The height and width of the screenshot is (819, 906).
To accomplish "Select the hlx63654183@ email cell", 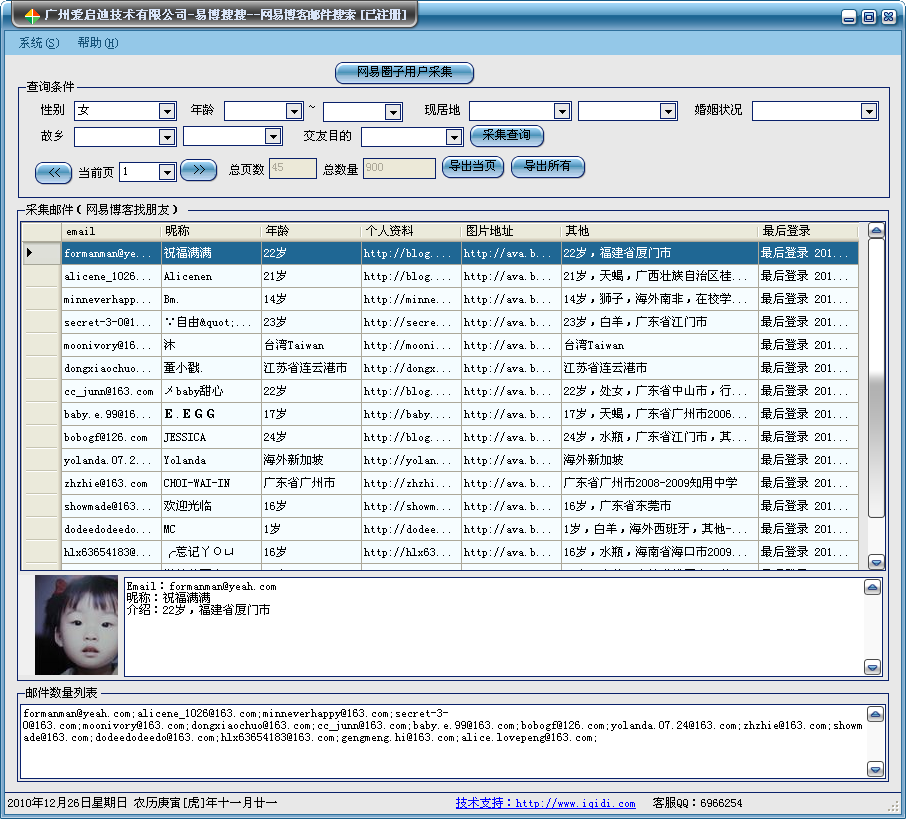I will point(111,553).
